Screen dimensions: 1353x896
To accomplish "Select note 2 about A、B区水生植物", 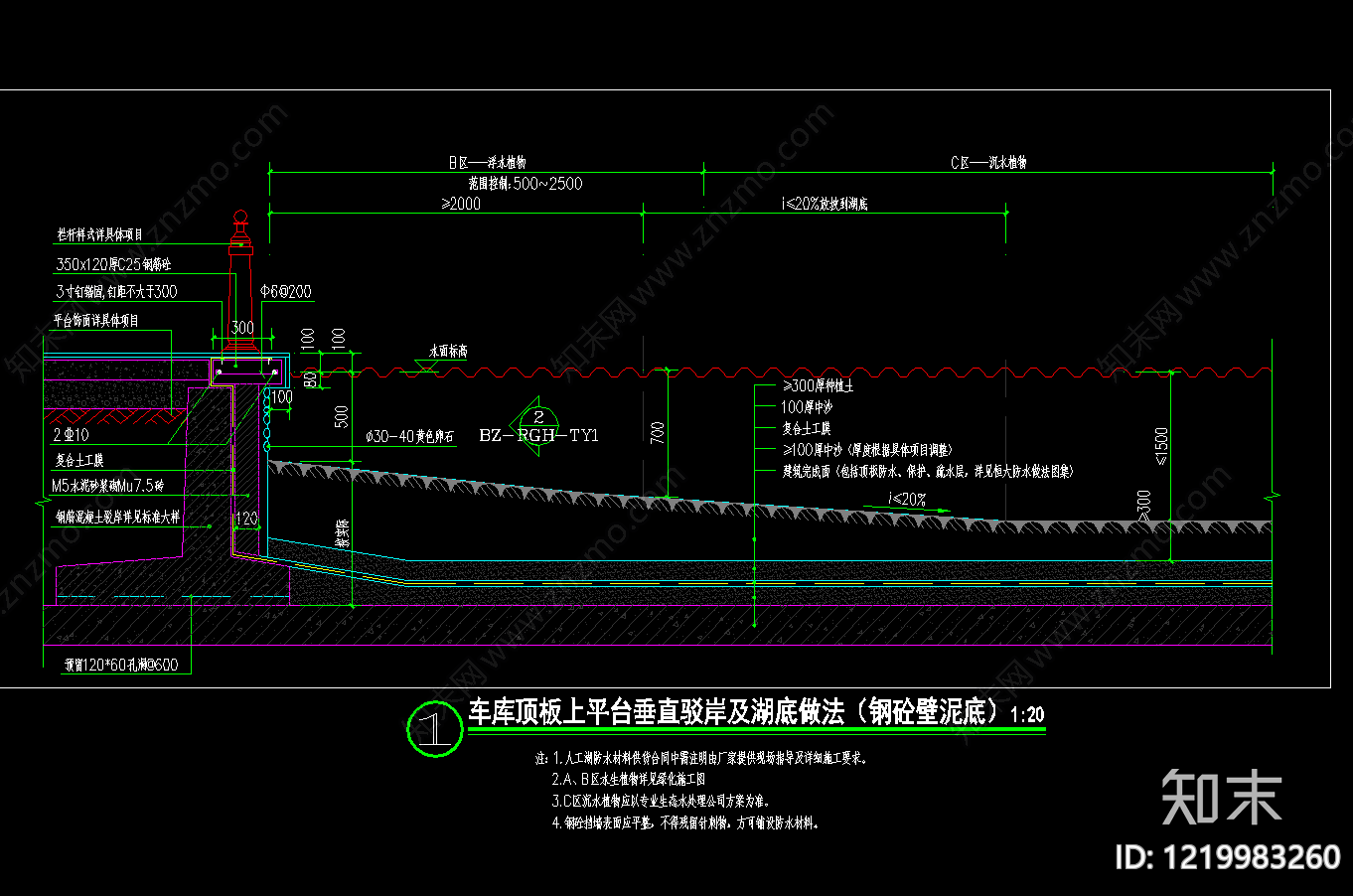I will tap(630, 780).
